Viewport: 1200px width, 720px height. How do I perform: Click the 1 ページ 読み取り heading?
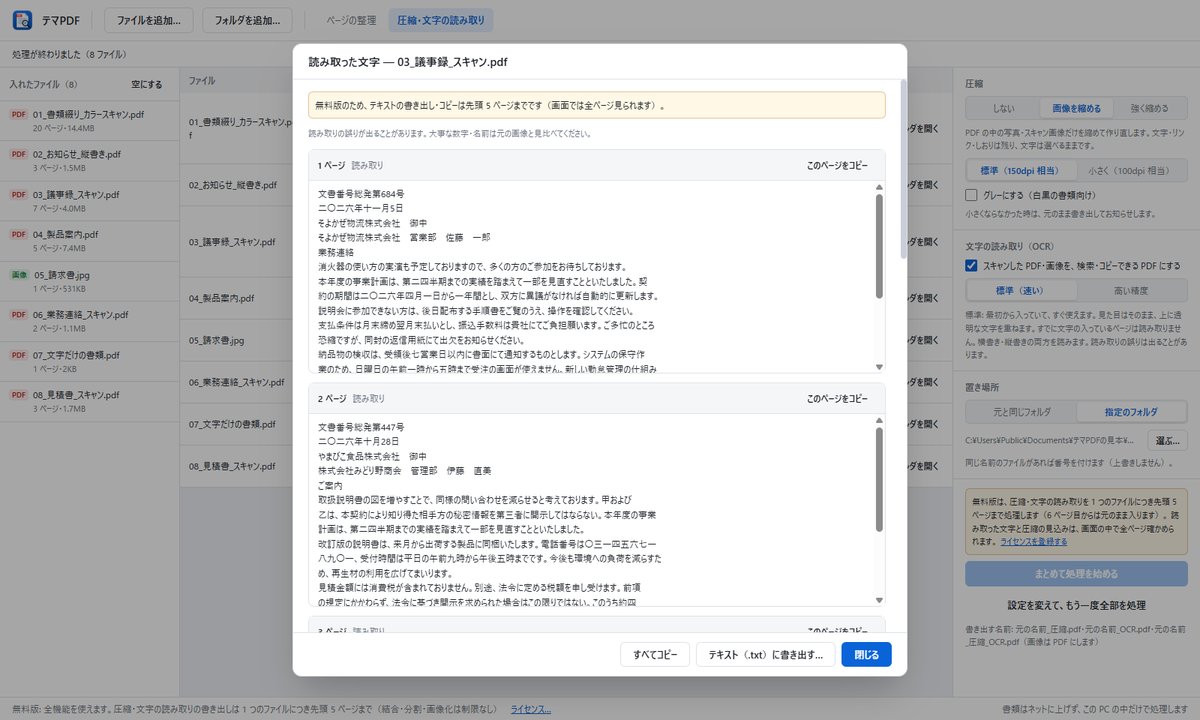coord(351,165)
